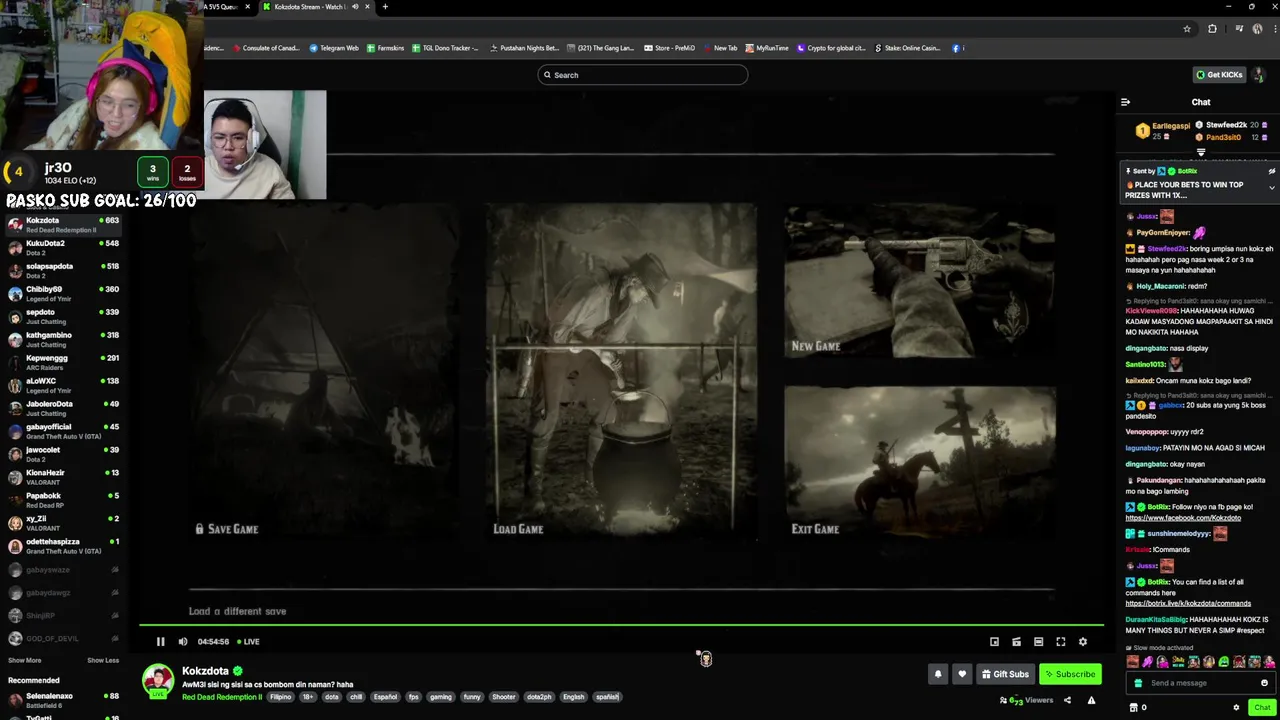Image resolution: width=1280 pixels, height=720 pixels.
Task: Open a new browser tab
Action: tap(385, 7)
